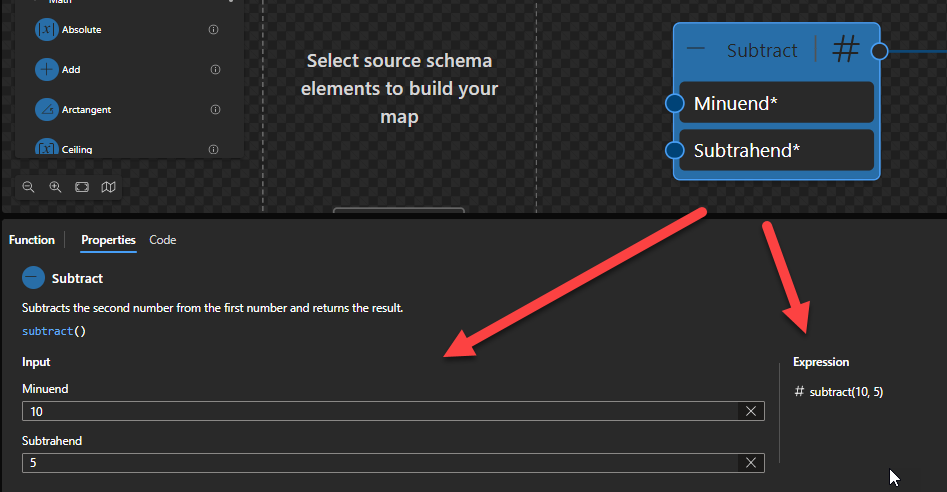Click into the Minuend text field
947x492 pixels.
pos(380,411)
